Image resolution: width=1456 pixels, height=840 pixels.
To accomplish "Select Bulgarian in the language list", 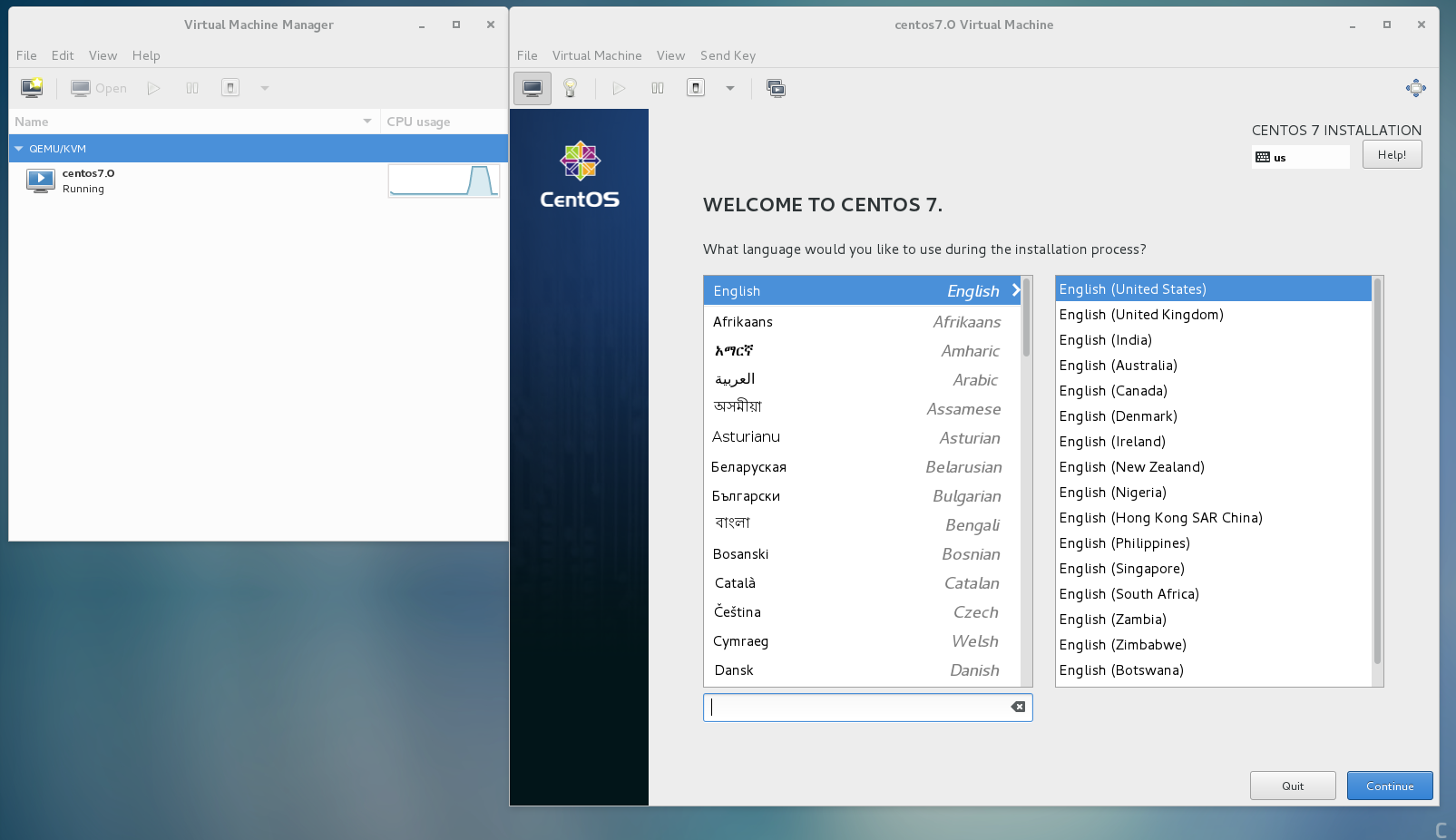I will 862,495.
